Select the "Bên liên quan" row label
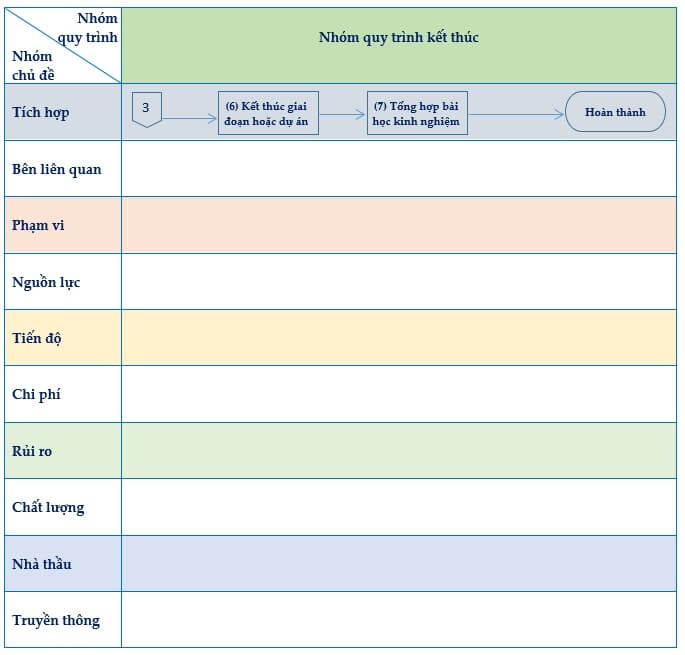The image size is (685, 655). coord(57,169)
